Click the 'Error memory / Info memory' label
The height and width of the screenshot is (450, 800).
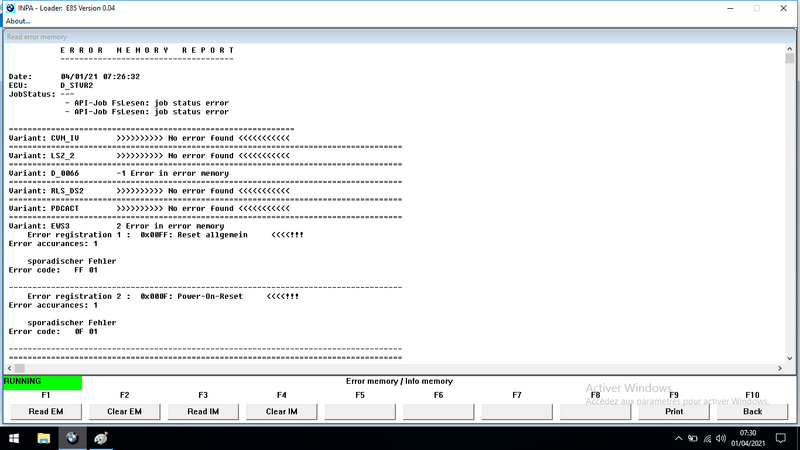click(399, 381)
